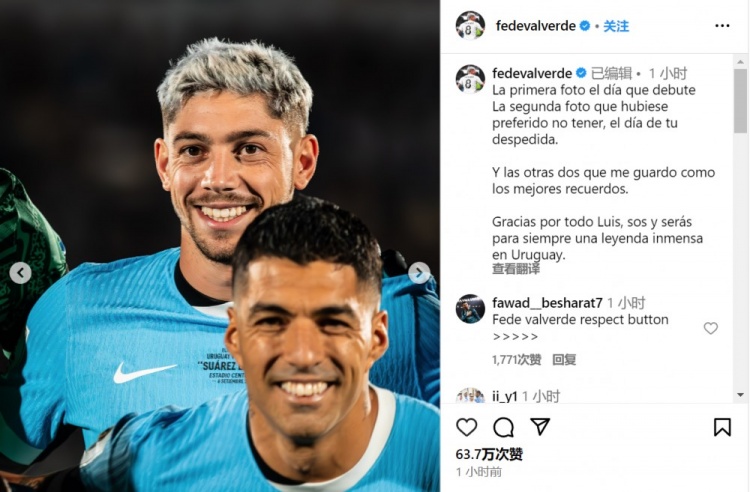Viewport: 750px width, 492px height.
Task: Save the post with the bookmark icon
Action: [722, 427]
